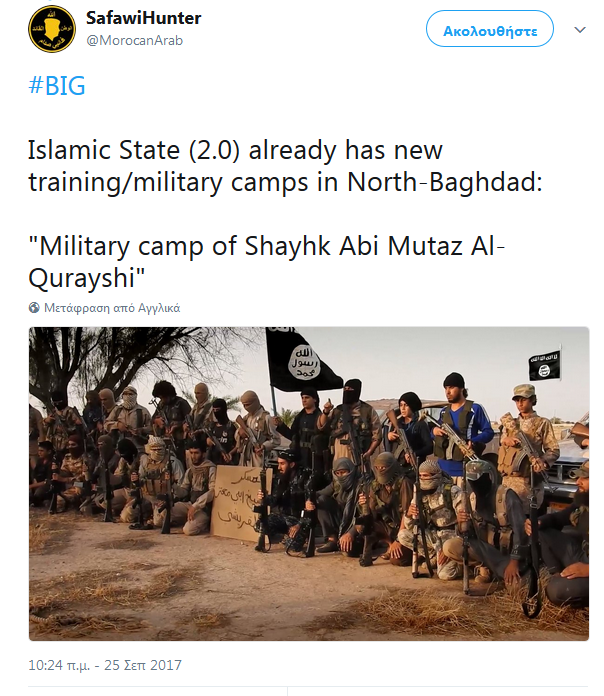Open the #BIG hashtag
Screen dimensions: 604x696
tap(57, 85)
